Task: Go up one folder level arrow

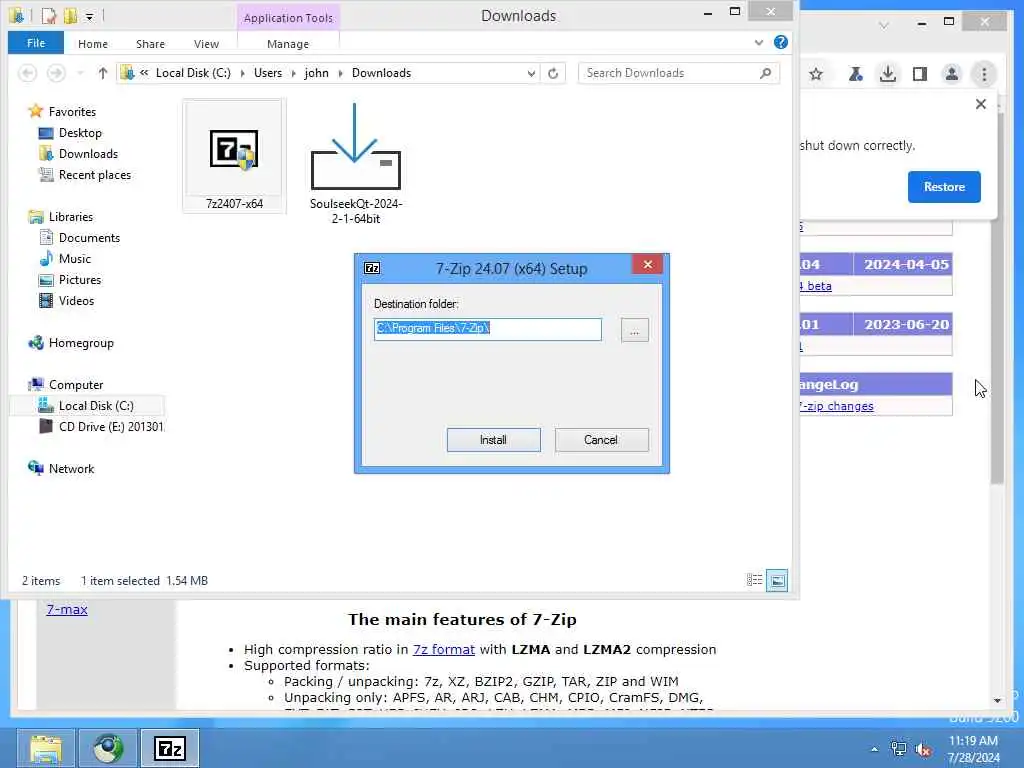Action: click(103, 73)
